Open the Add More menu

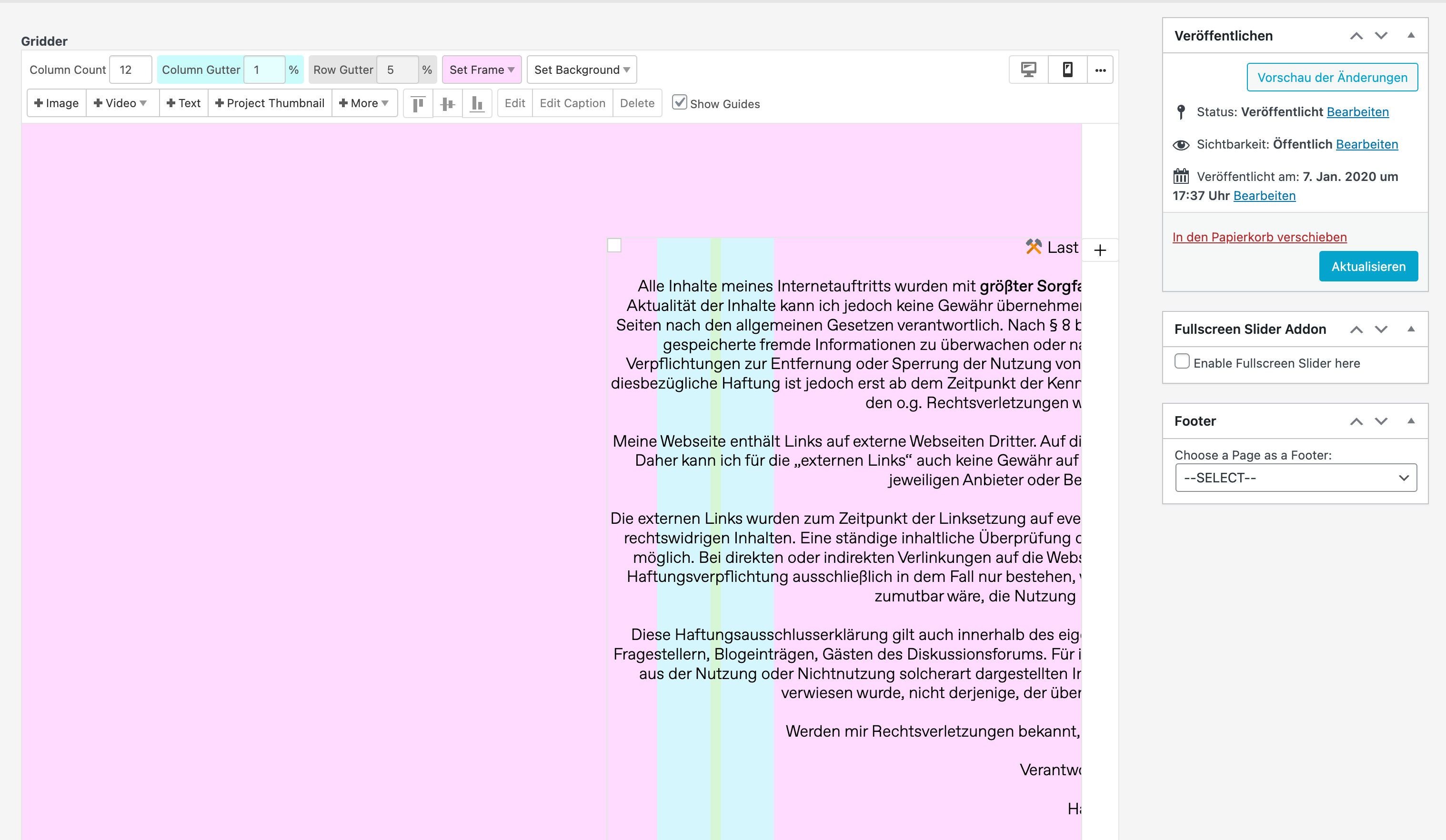coord(364,103)
